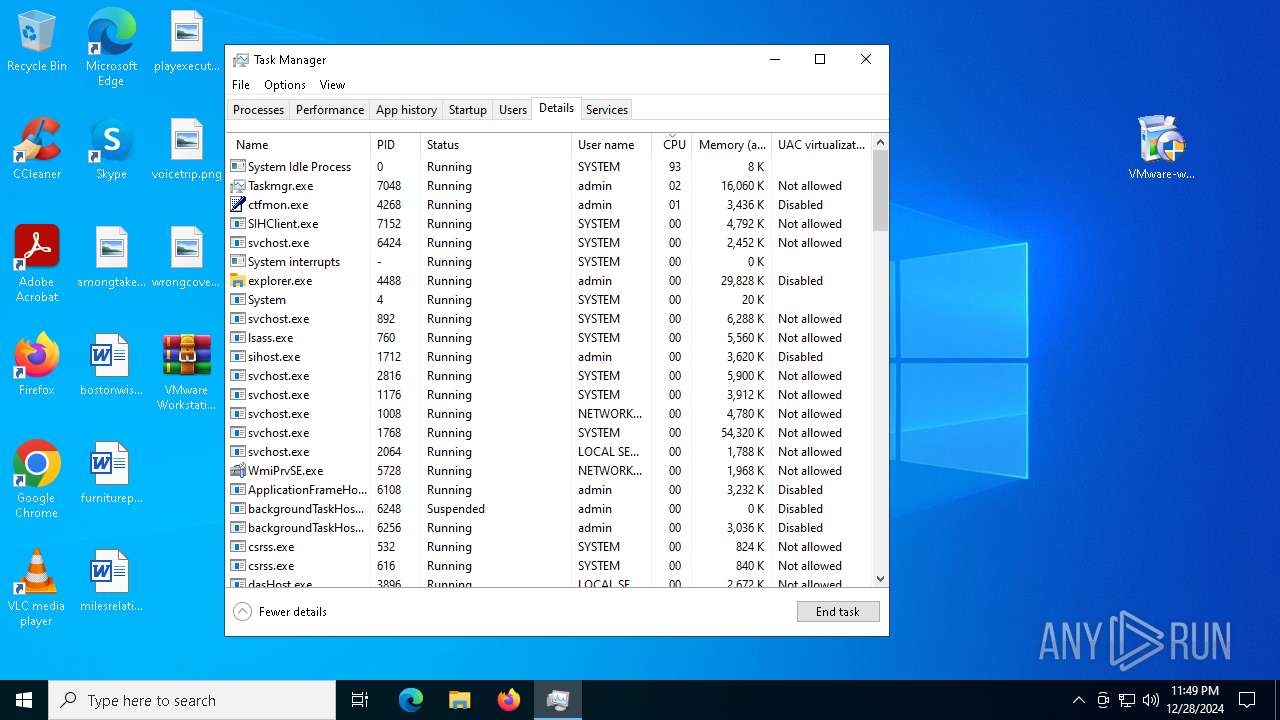This screenshot has width=1280, height=720.
Task: Sort by the UAC virtualization column header
Action: pyautogui.click(x=822, y=145)
